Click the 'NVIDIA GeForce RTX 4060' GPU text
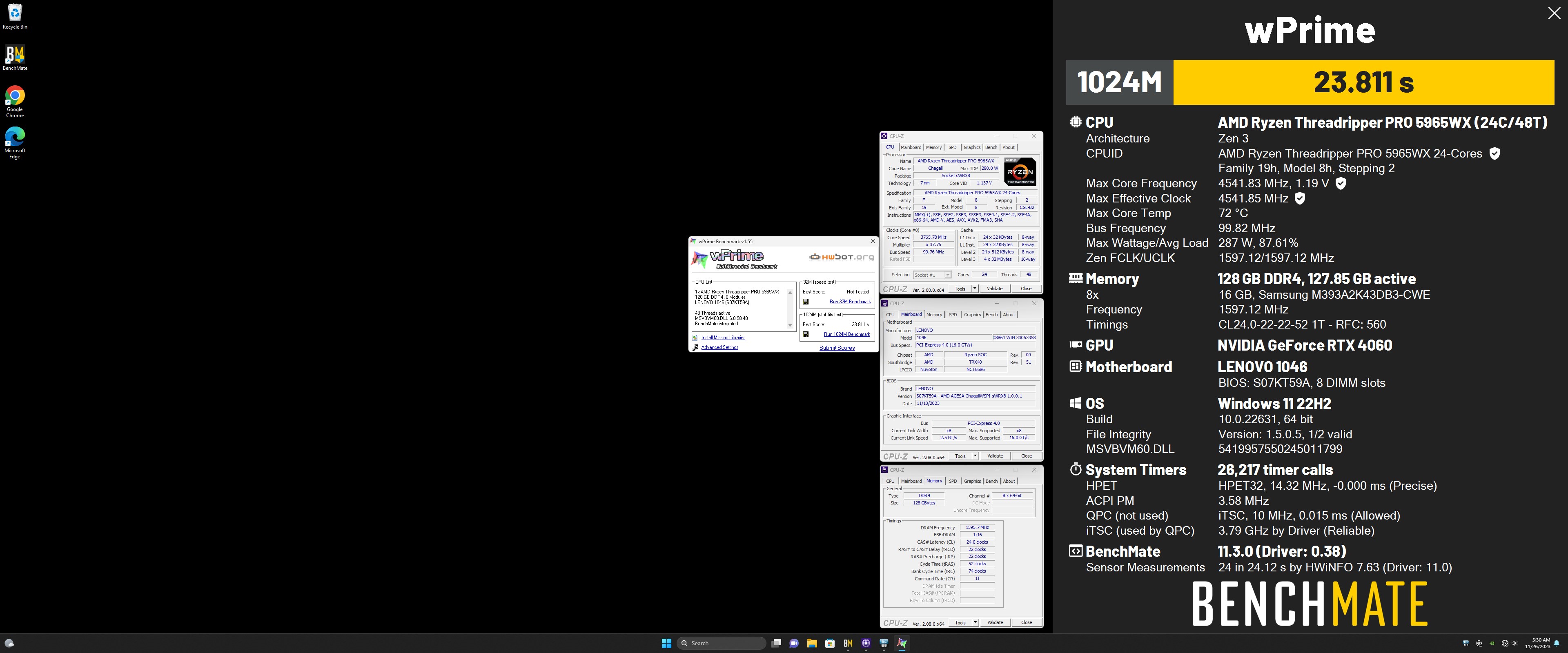The height and width of the screenshot is (653, 1568). pos(1305,346)
